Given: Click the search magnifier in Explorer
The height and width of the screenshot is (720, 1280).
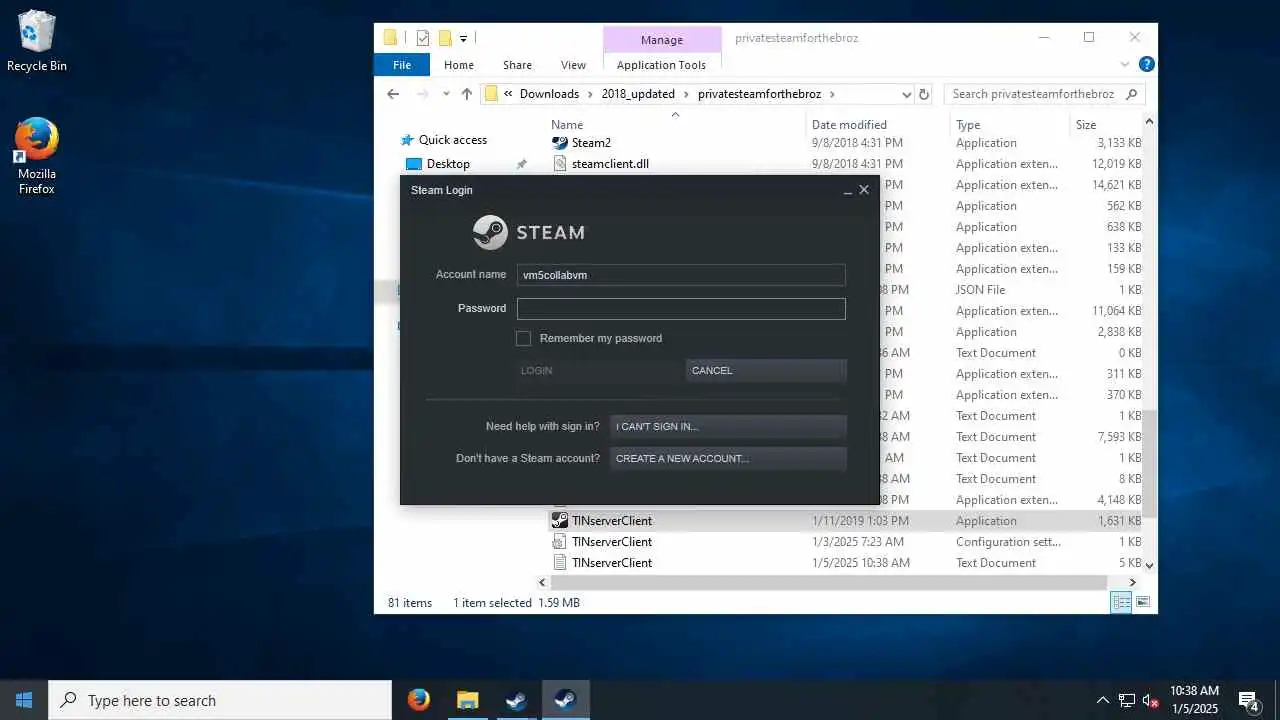Looking at the screenshot, I should pos(1132,94).
